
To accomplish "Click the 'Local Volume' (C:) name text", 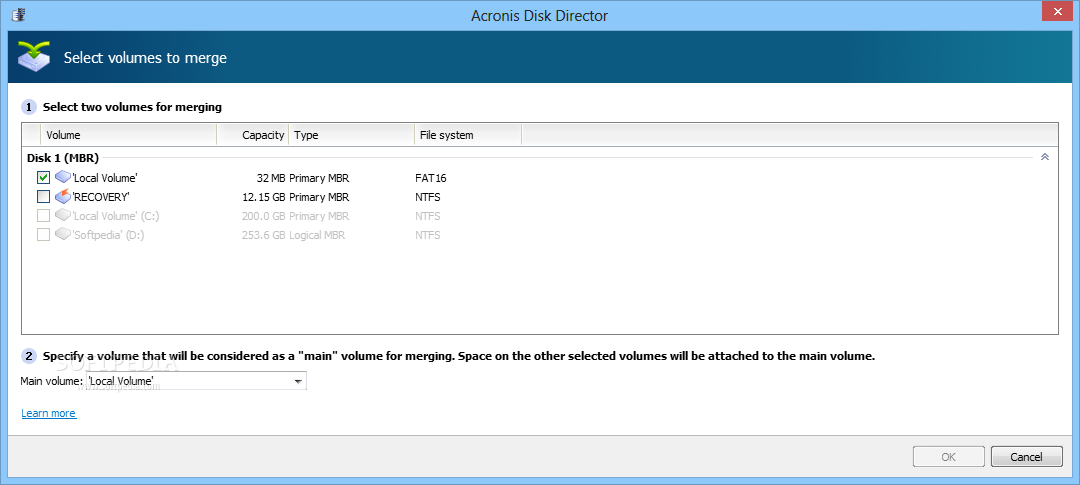I will [116, 216].
